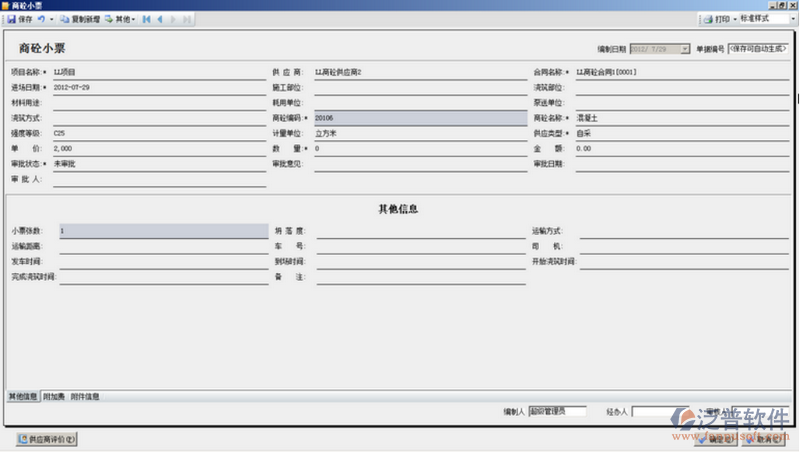This screenshot has height=452, width=800.
Task: Click the Copy New (复制新增) icon
Action: [x=65, y=19]
